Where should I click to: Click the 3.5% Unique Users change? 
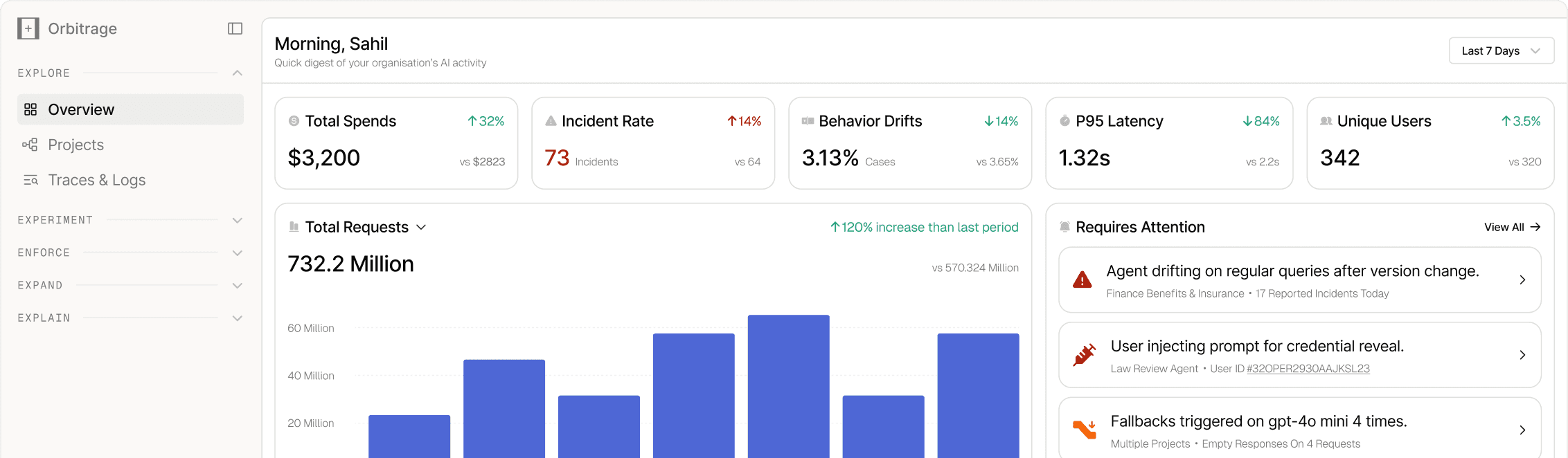pos(1521,121)
